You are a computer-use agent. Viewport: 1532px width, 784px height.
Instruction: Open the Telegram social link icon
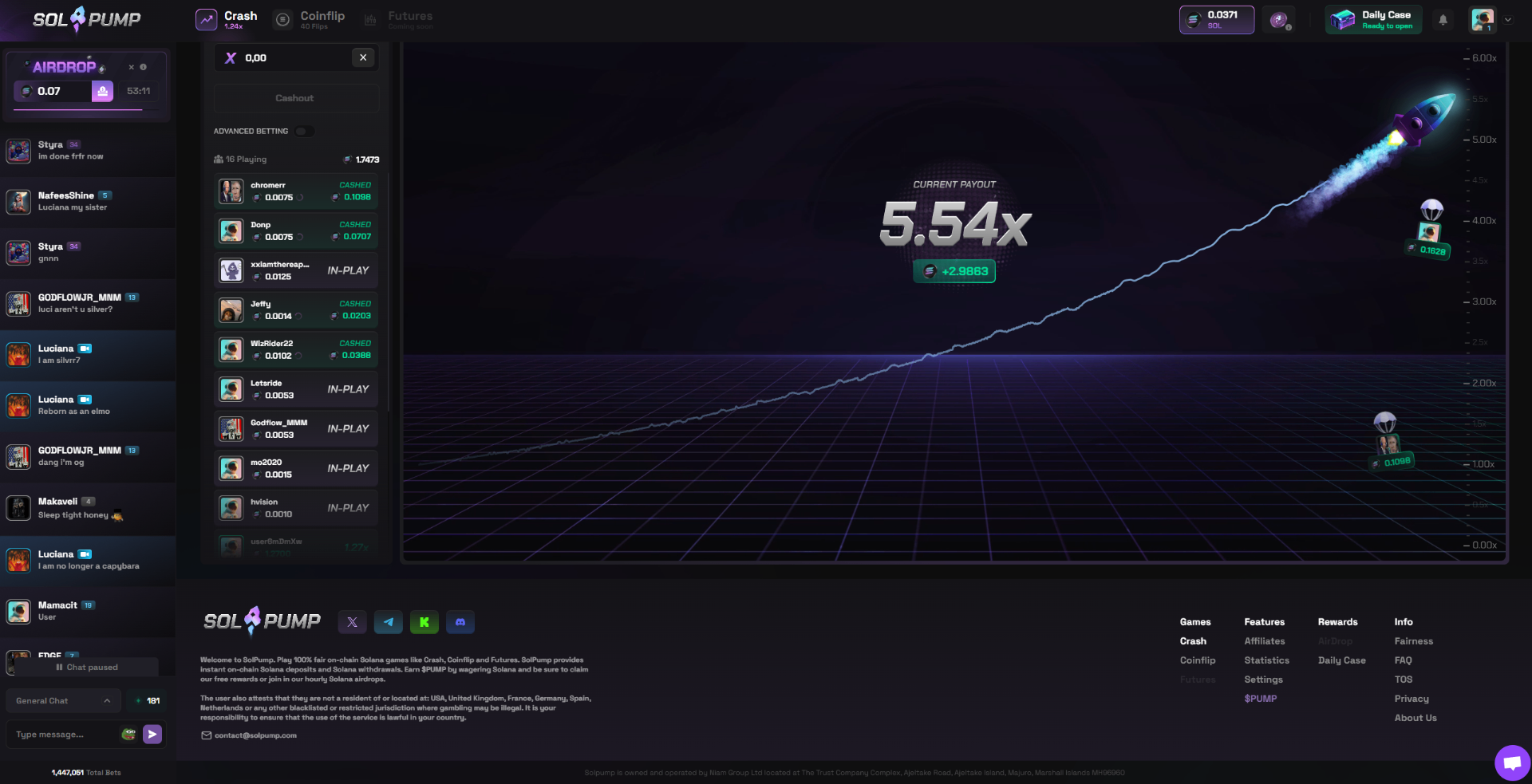pyautogui.click(x=388, y=622)
